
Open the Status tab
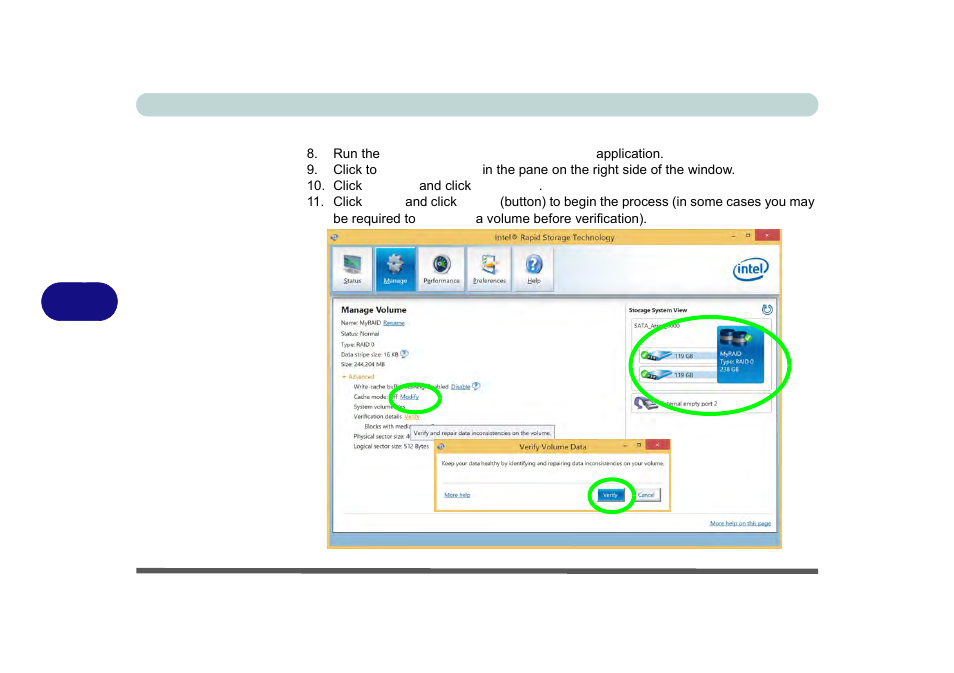[352, 269]
